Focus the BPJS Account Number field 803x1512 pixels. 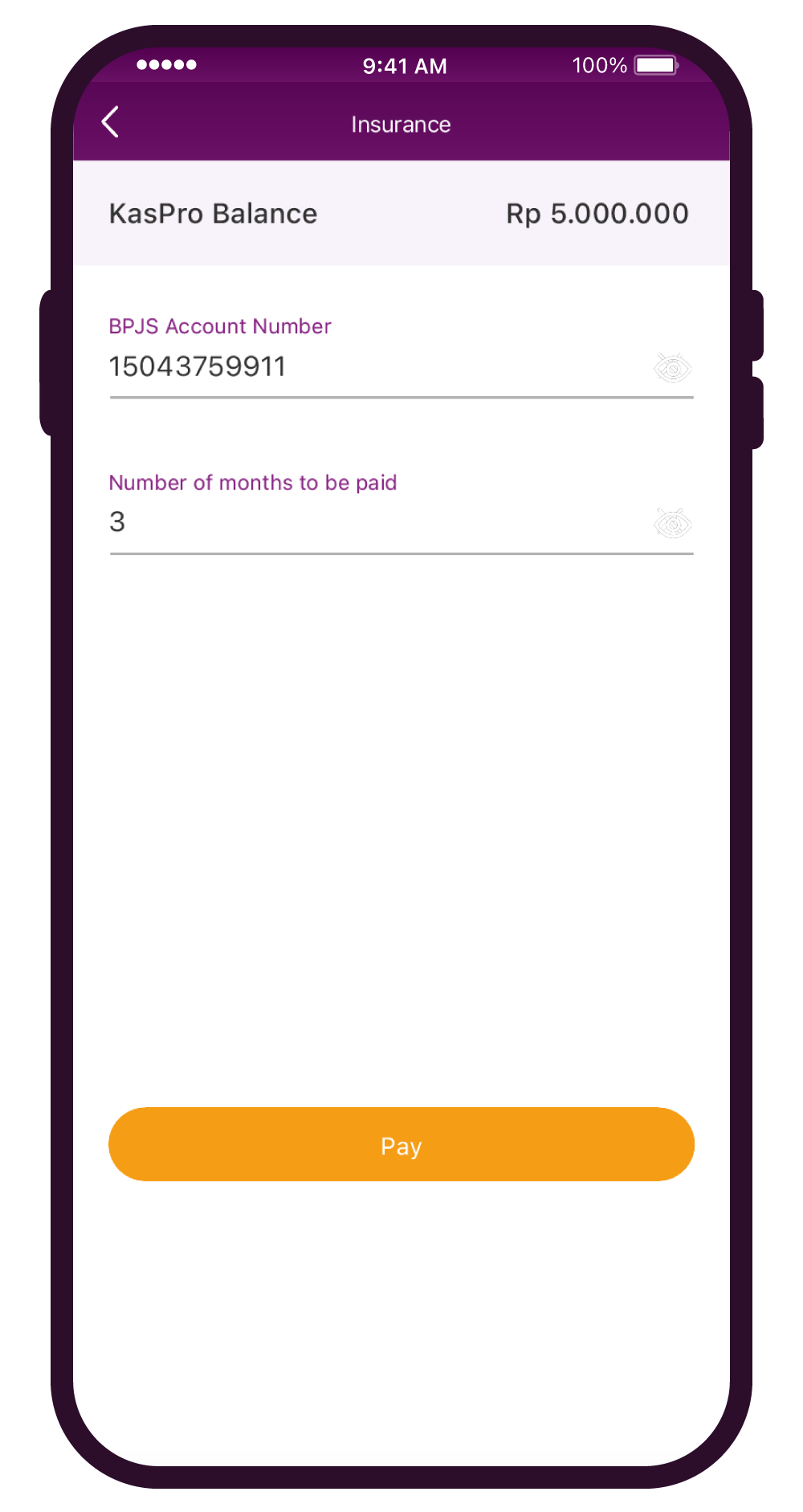point(401,368)
